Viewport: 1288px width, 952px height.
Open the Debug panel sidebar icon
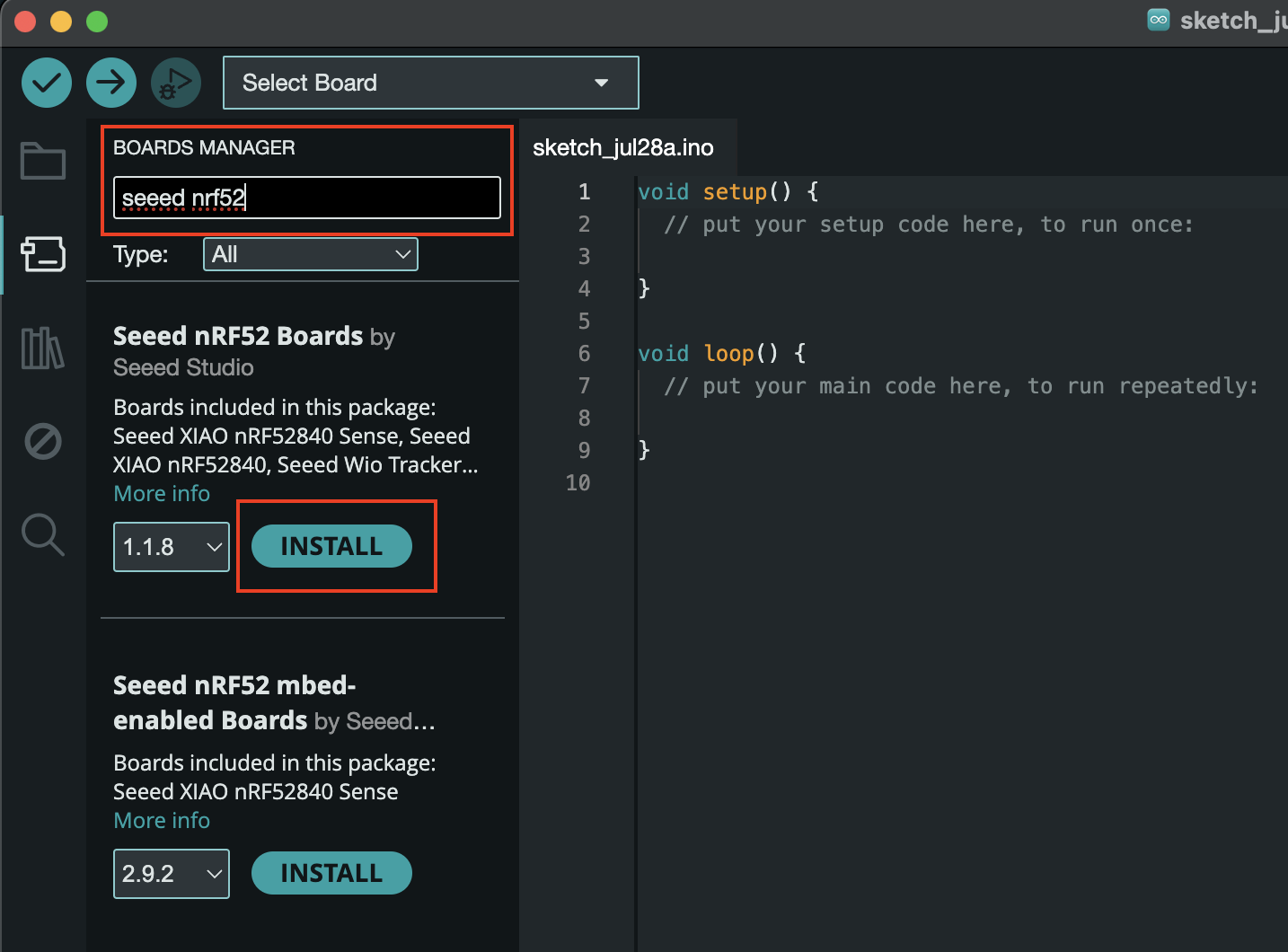click(43, 441)
